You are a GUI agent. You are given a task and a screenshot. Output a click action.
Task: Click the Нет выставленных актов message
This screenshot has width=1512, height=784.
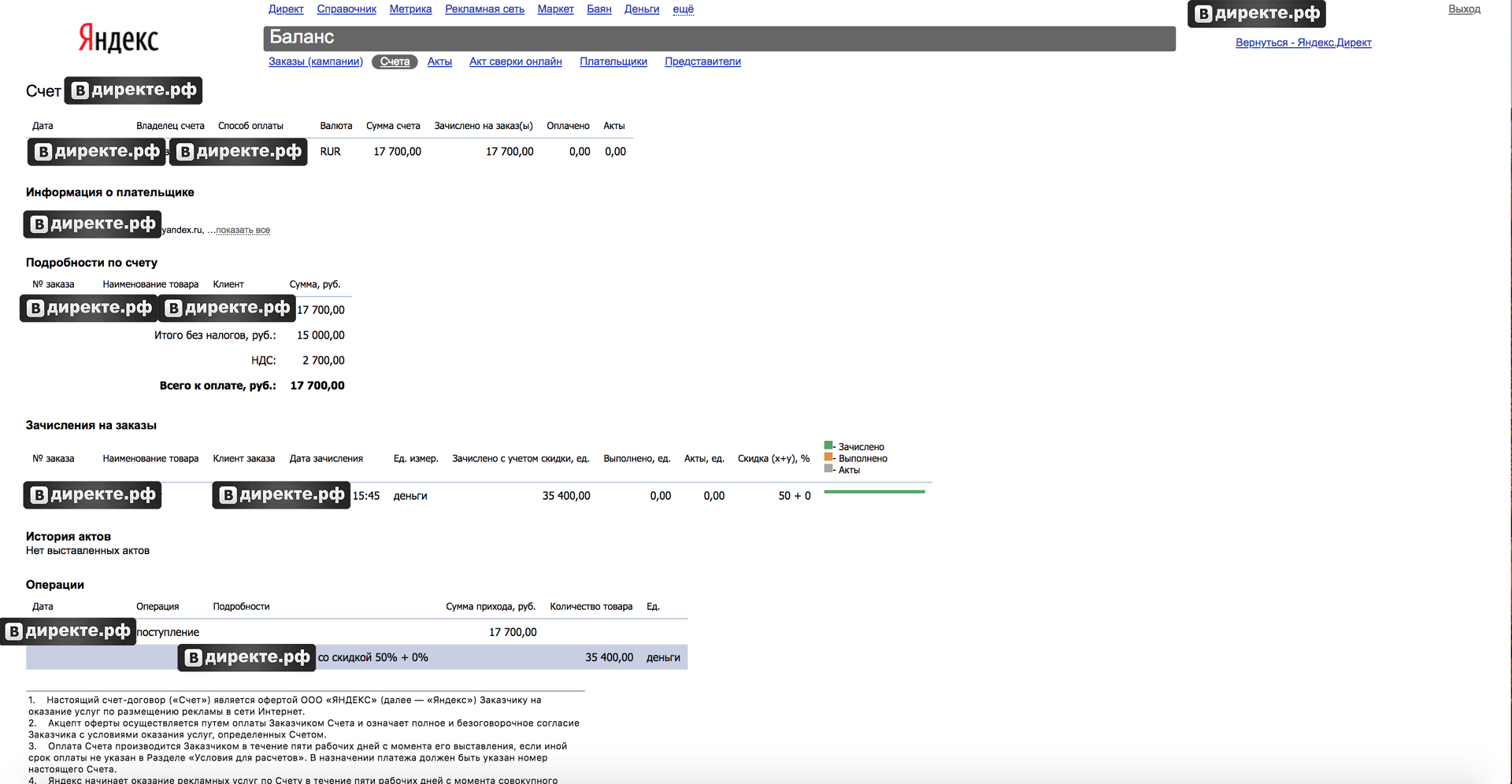[87, 551]
